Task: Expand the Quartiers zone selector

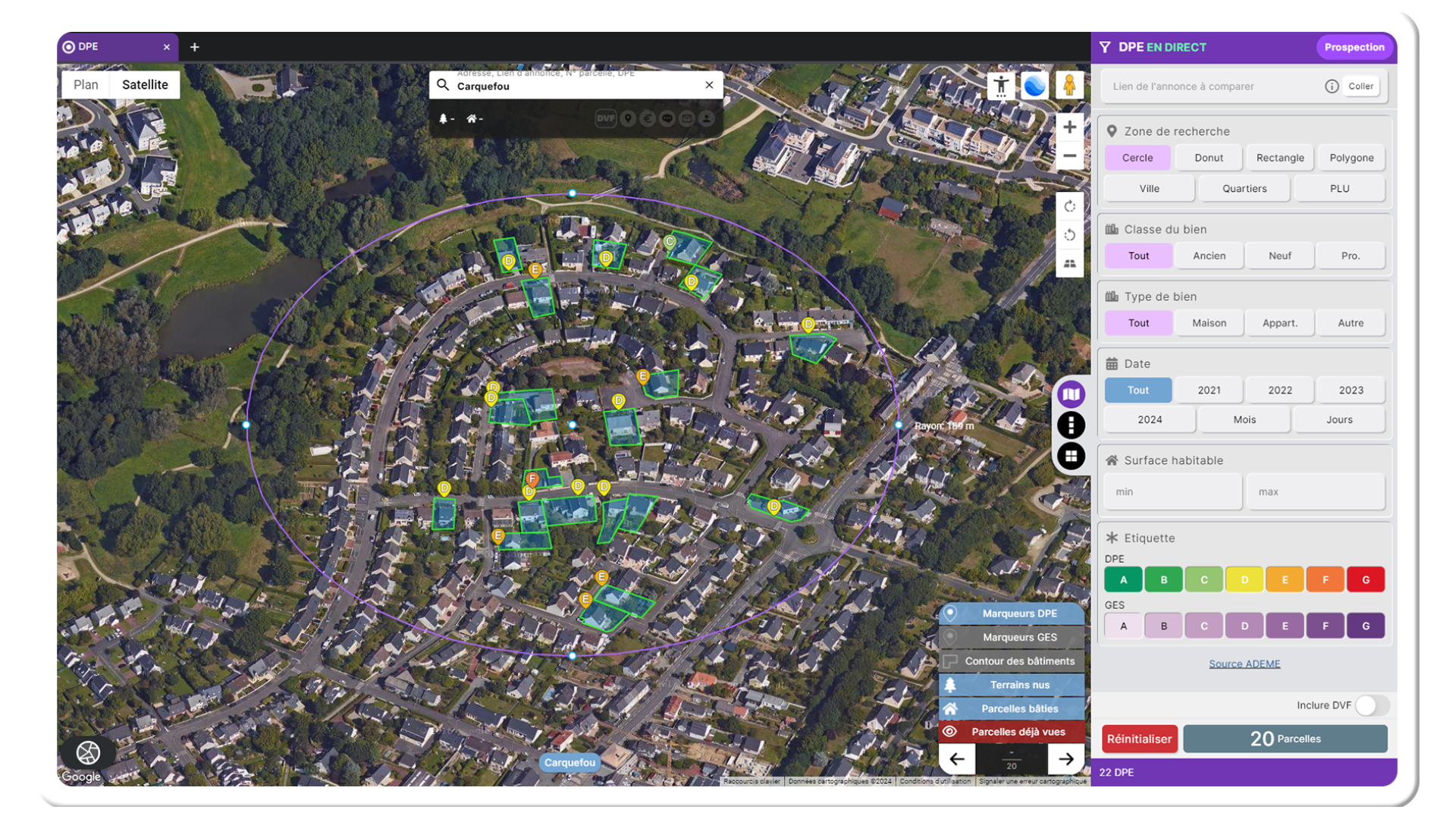Action: pyautogui.click(x=1244, y=189)
